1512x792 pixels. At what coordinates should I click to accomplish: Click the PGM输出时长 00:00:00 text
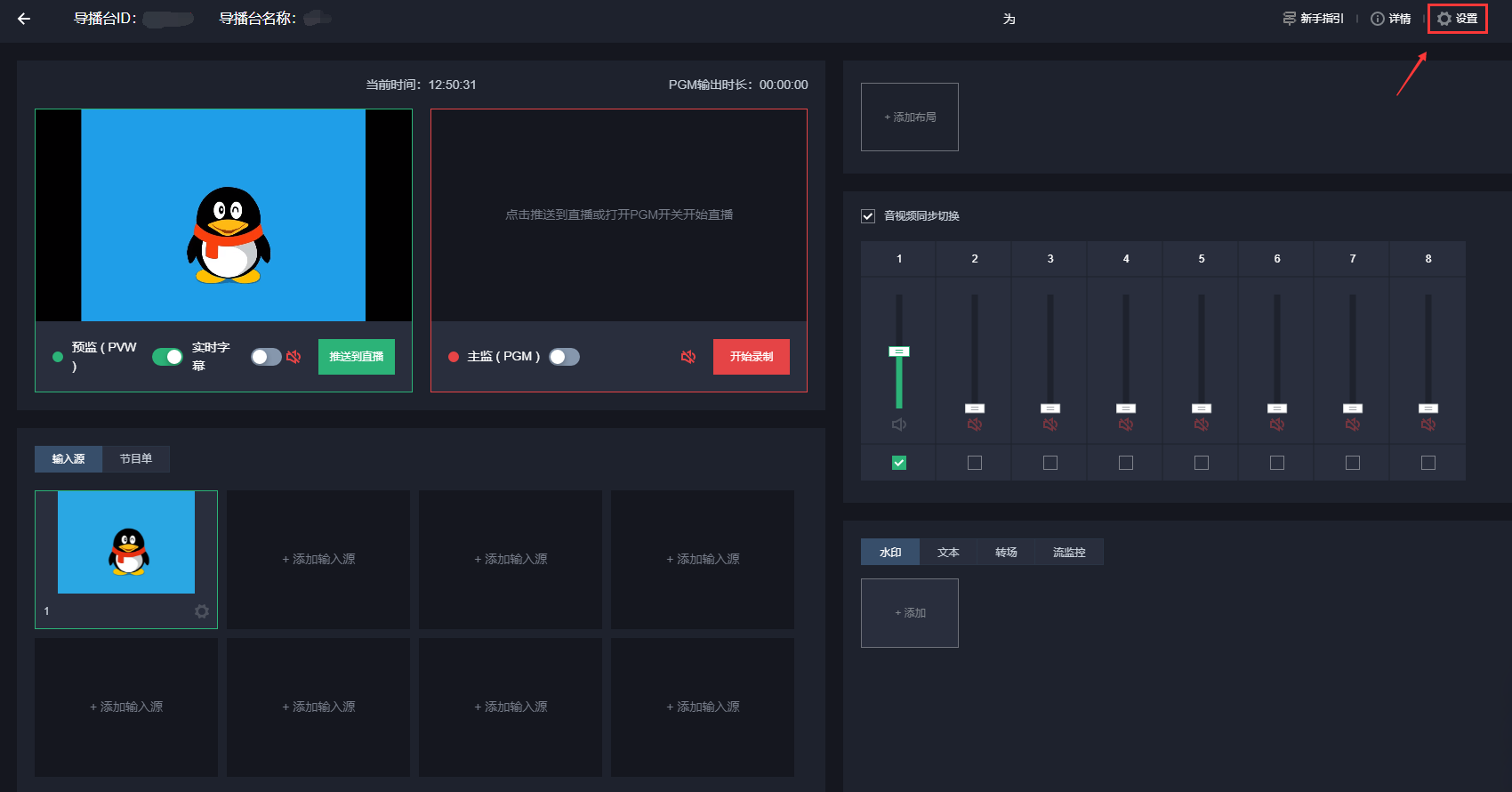click(738, 85)
